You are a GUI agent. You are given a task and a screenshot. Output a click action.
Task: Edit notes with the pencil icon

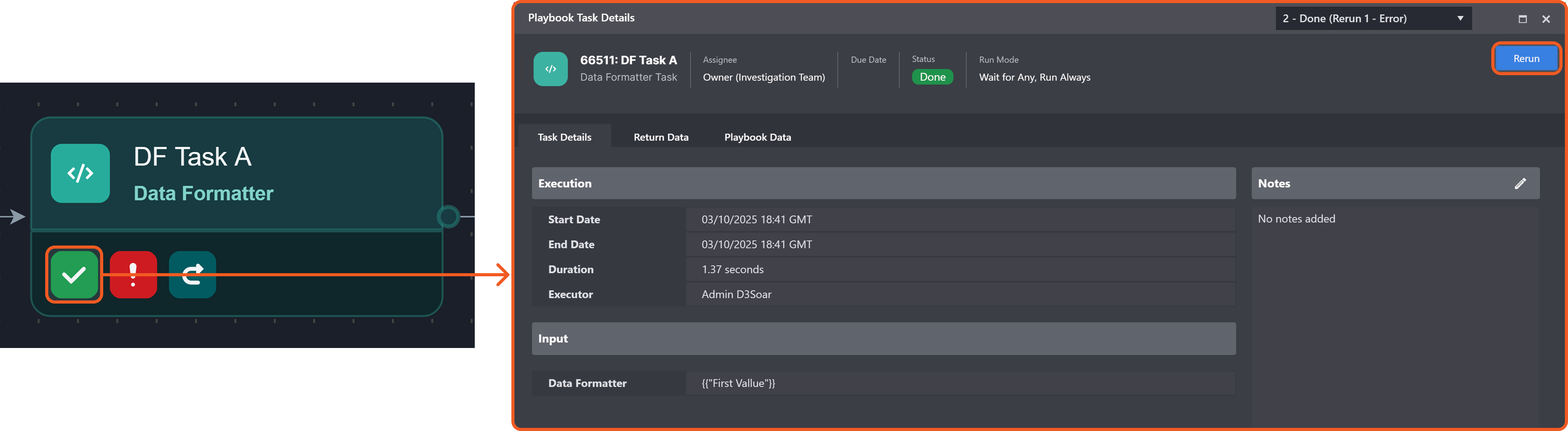(1520, 183)
